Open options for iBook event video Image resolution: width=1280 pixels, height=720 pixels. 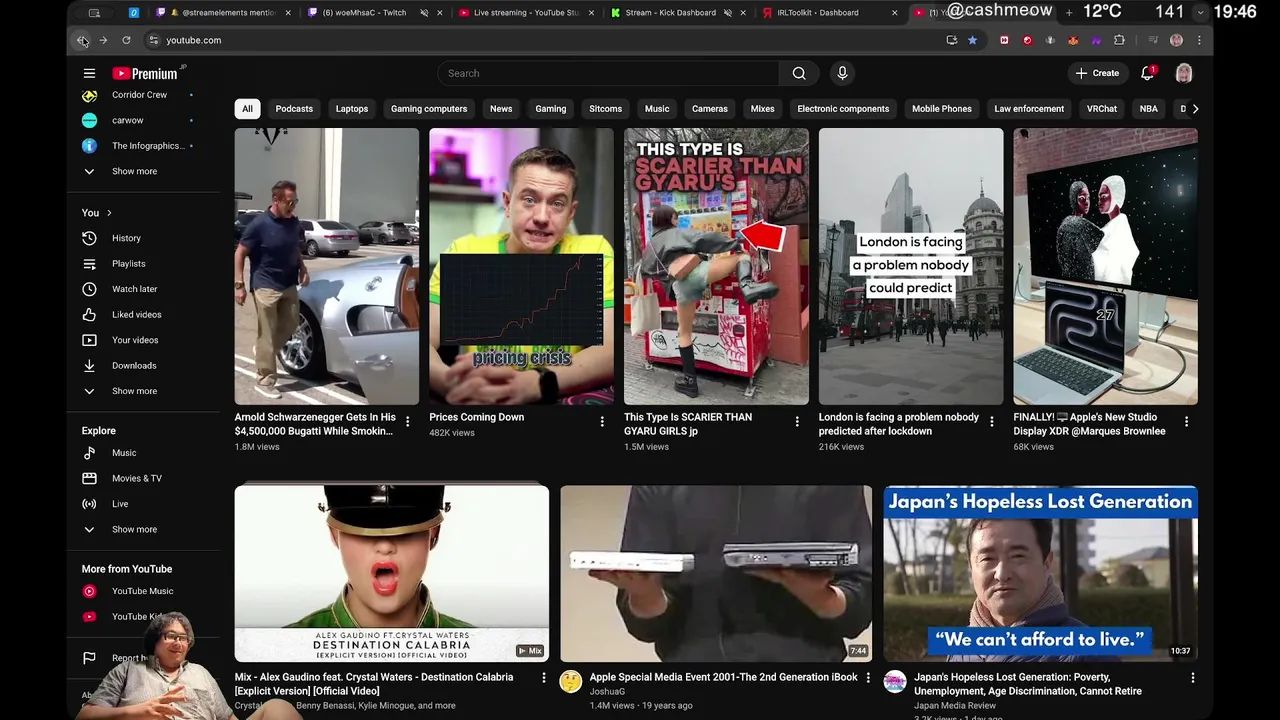point(868,678)
